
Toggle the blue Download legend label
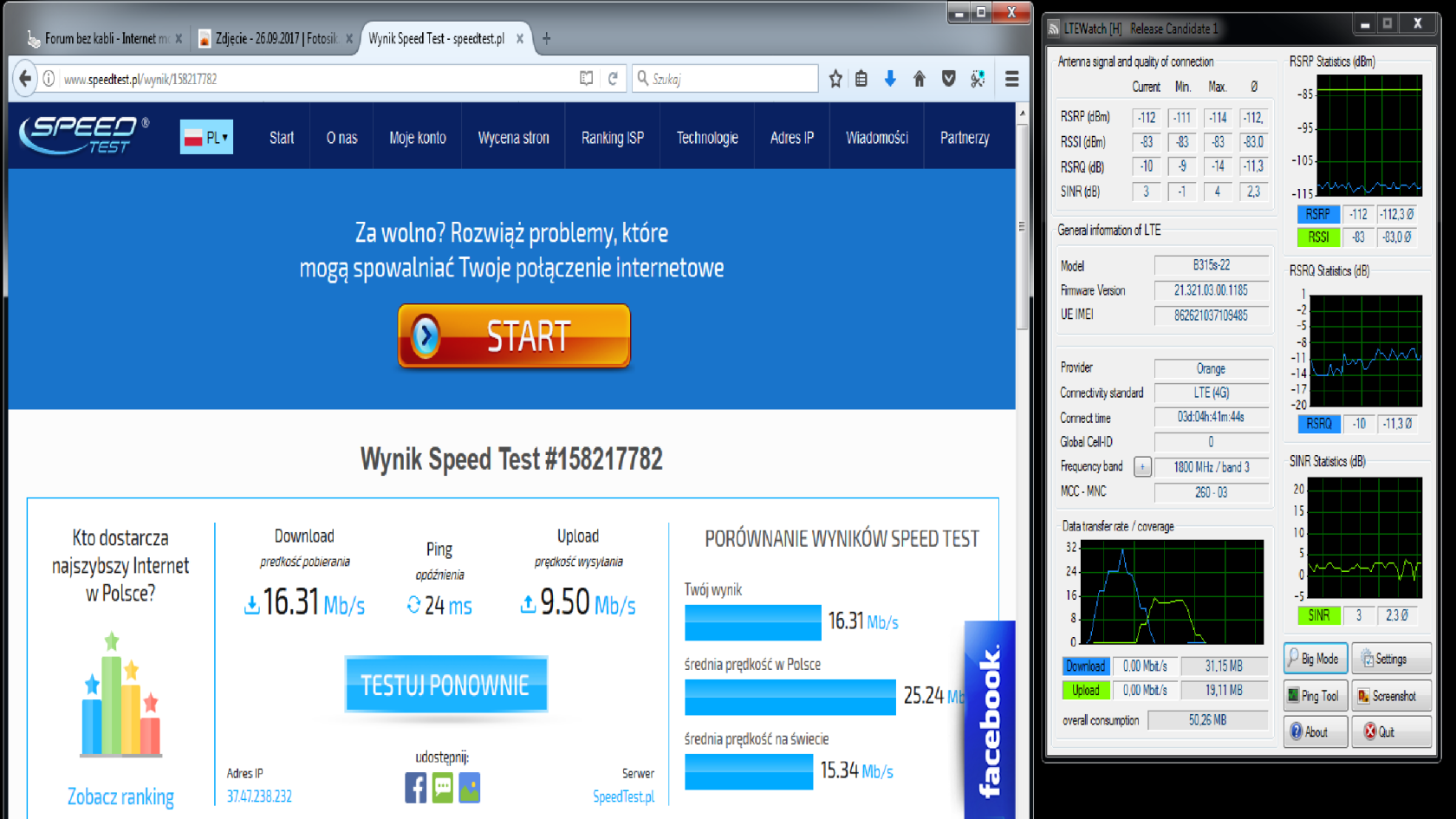pos(1085,666)
